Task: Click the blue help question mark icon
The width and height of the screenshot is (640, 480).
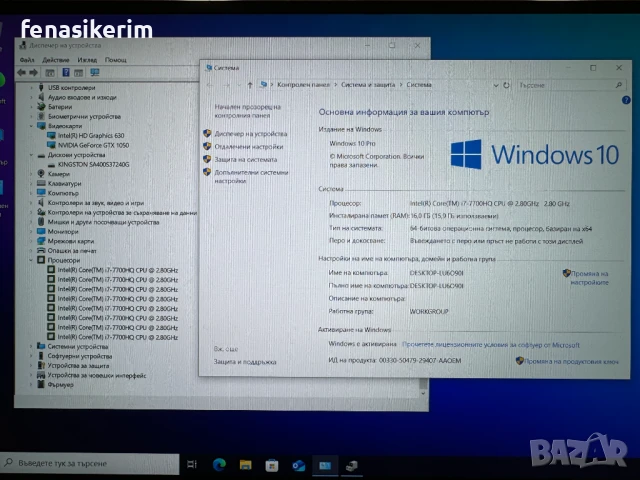Action: 626,100
